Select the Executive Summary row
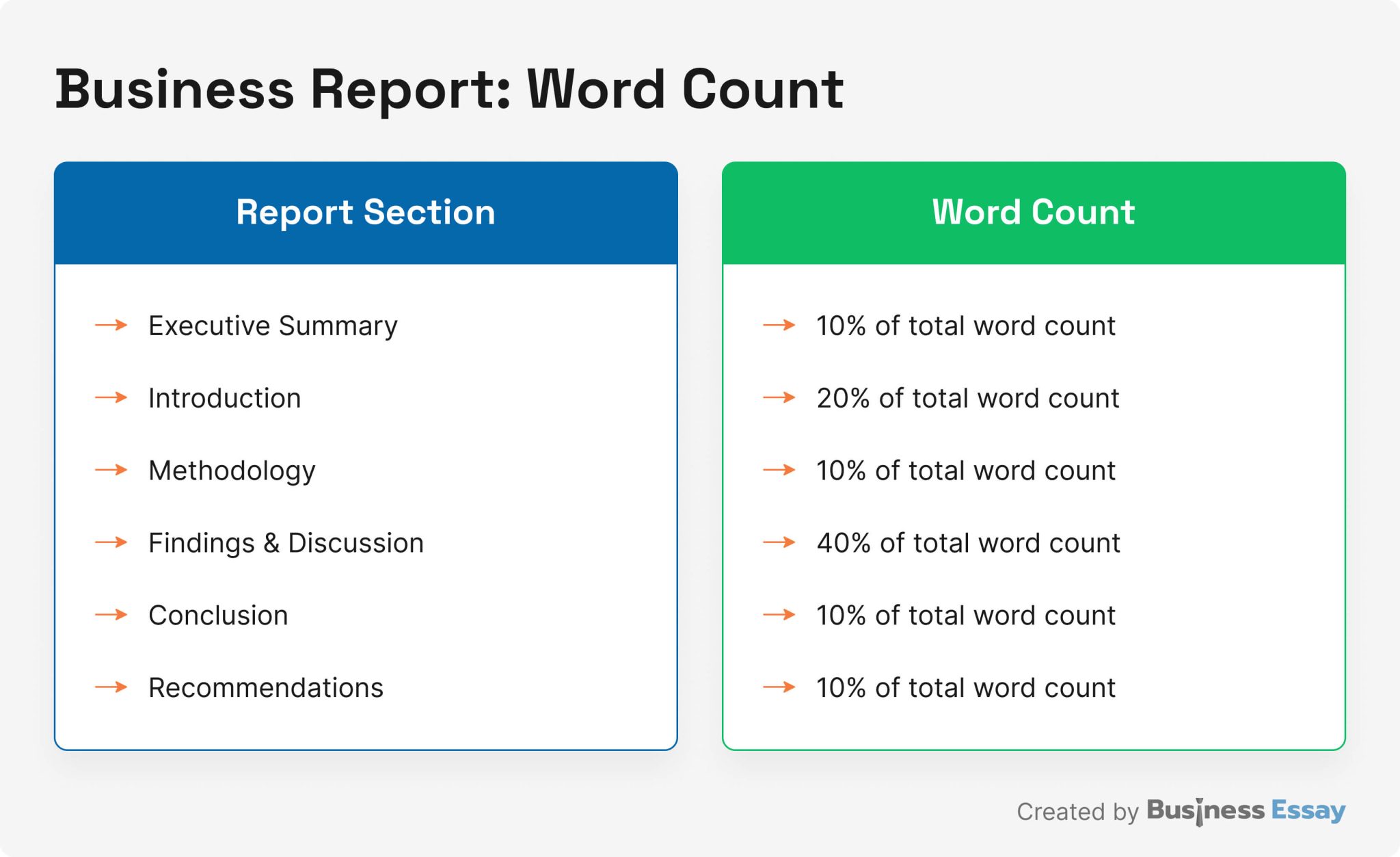The height and width of the screenshot is (857, 1400). [x=273, y=326]
